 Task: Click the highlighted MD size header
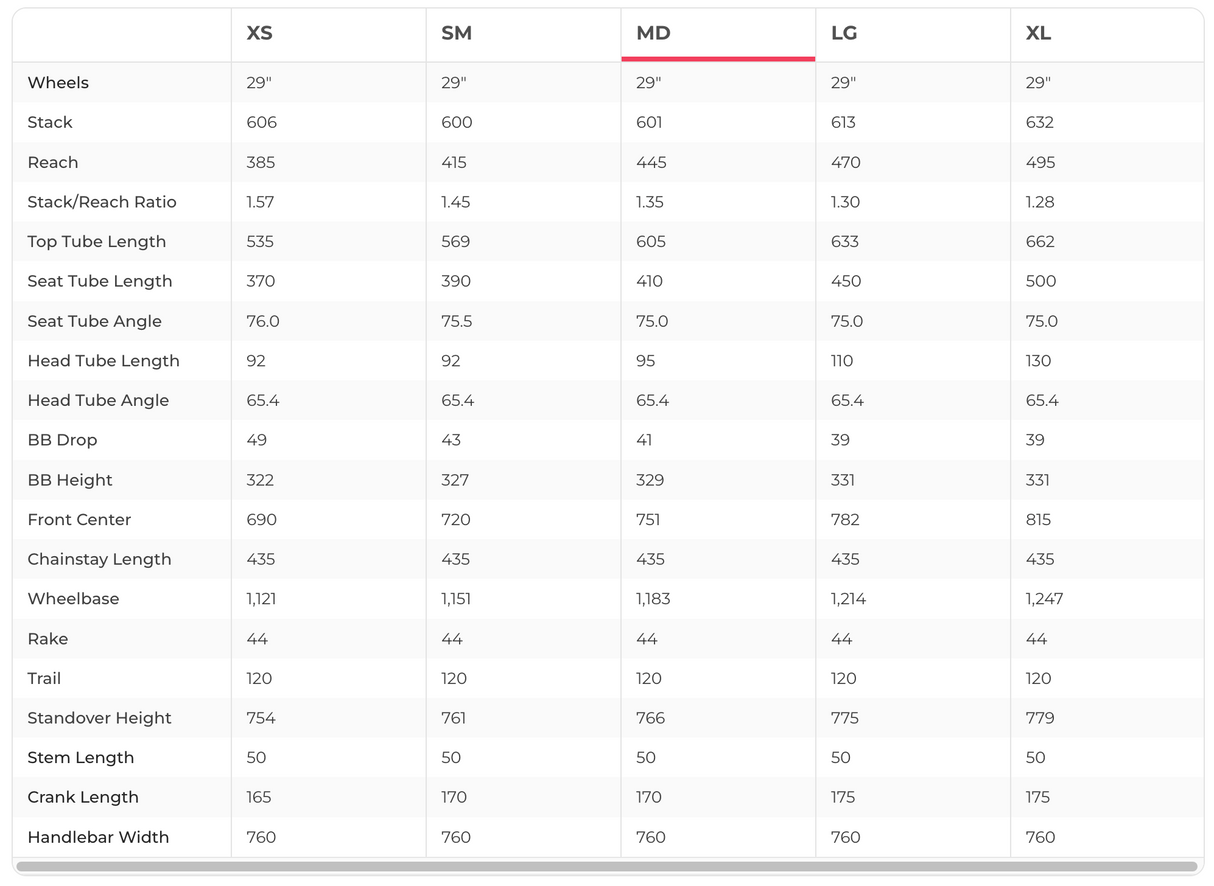653,33
